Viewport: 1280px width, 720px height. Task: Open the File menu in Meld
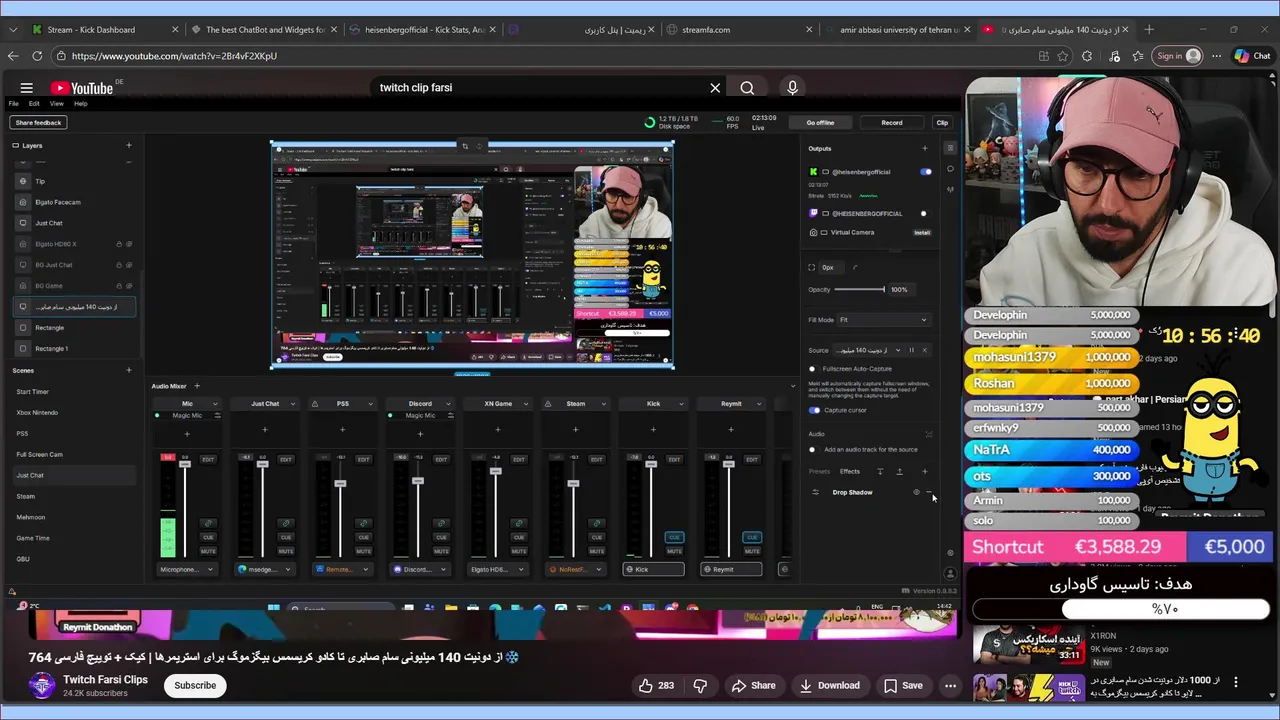(x=14, y=103)
